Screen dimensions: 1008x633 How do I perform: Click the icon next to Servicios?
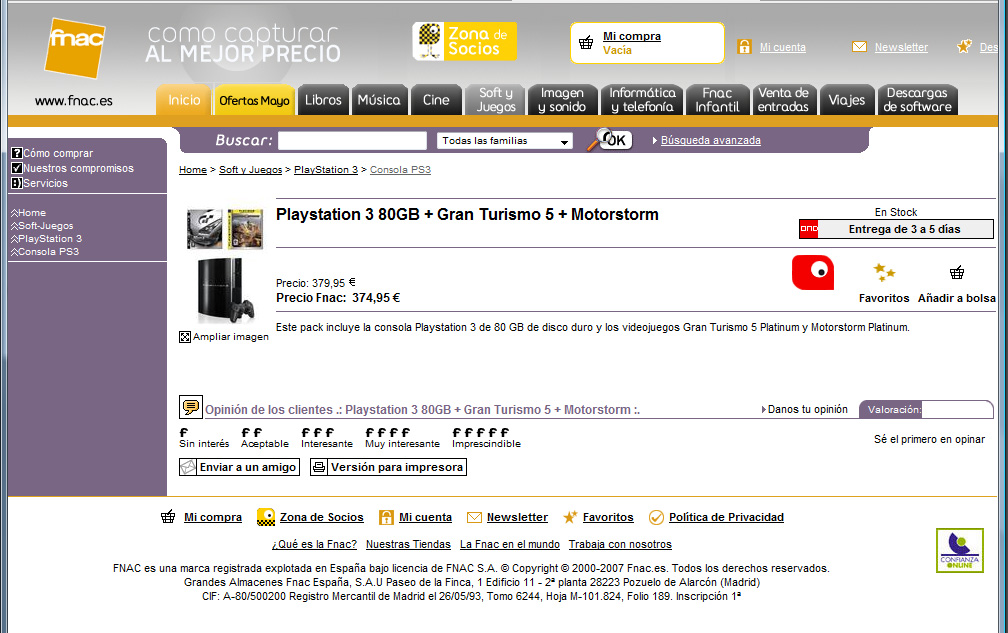[x=17, y=183]
